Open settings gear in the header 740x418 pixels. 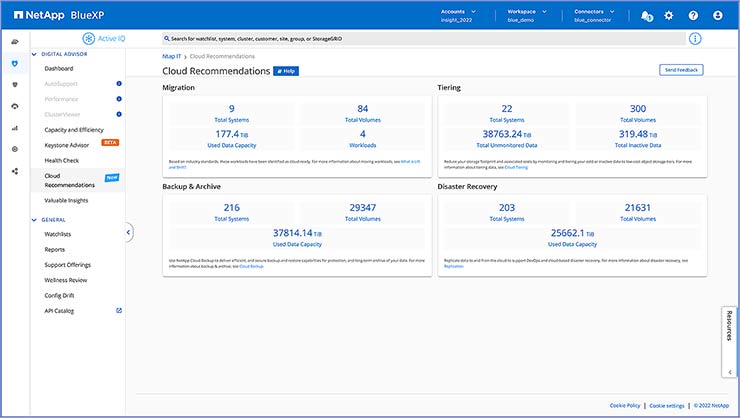669,16
